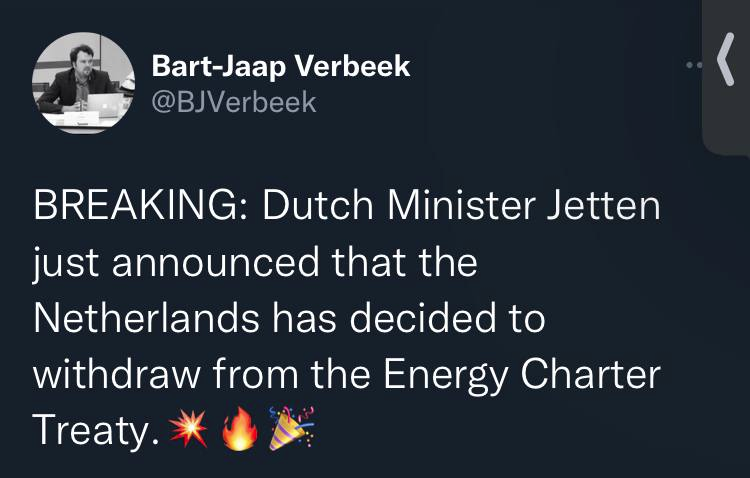Open the @BJVerbeek handle link
The width and height of the screenshot is (750, 478).
(234, 101)
